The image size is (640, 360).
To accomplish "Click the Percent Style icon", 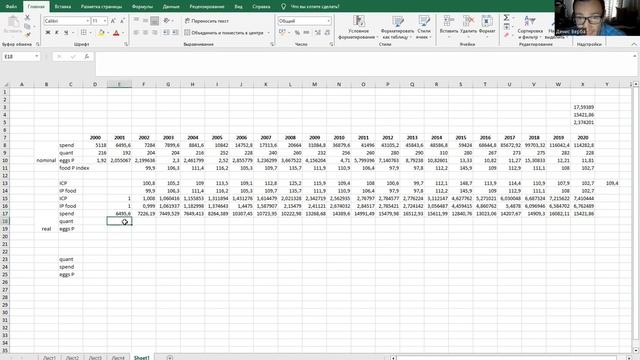I will [297, 33].
